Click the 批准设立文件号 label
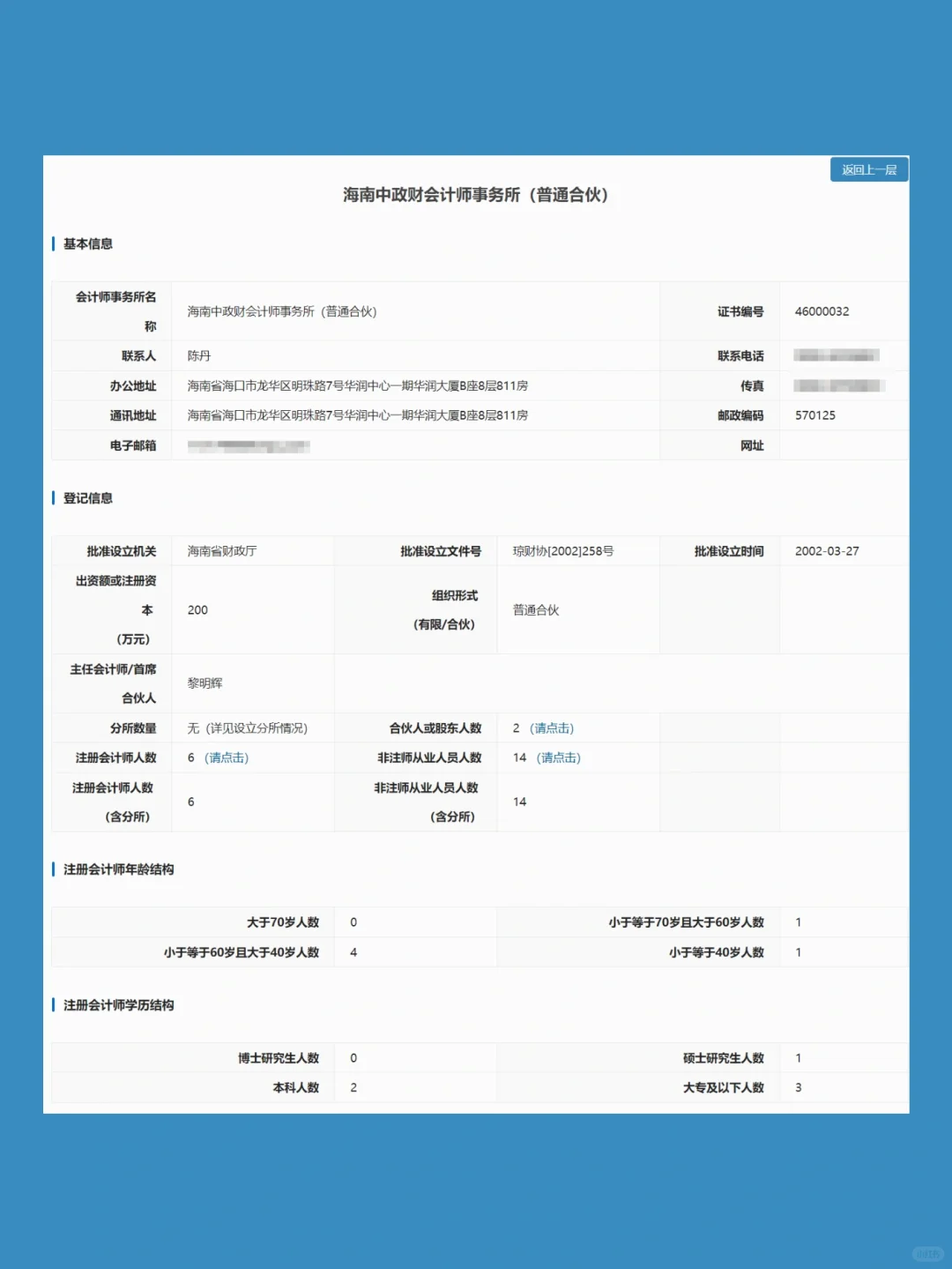952x1269 pixels. [441, 551]
